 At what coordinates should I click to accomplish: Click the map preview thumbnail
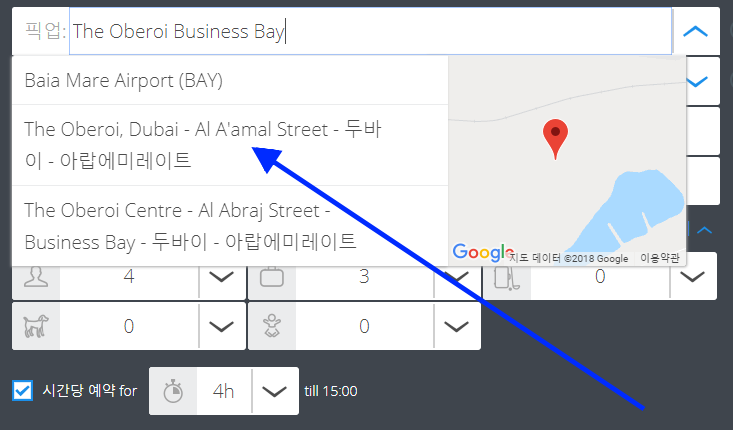(x=567, y=161)
